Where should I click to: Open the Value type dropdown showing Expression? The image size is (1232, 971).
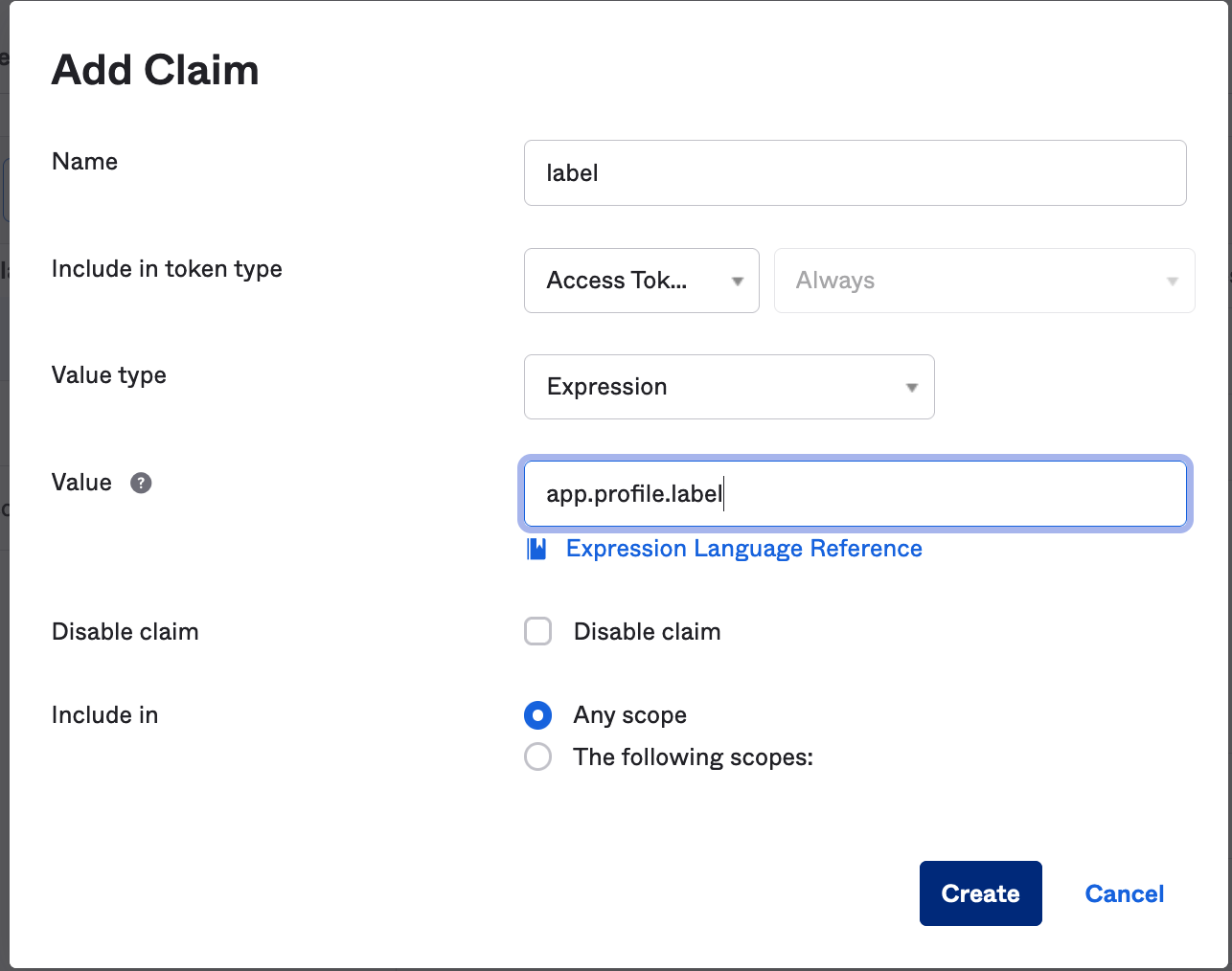click(728, 387)
